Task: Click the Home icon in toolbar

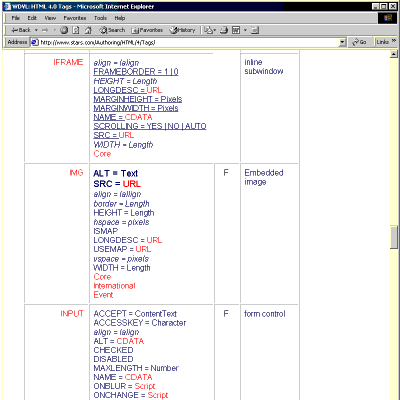Action: pyautogui.click(x=88, y=30)
